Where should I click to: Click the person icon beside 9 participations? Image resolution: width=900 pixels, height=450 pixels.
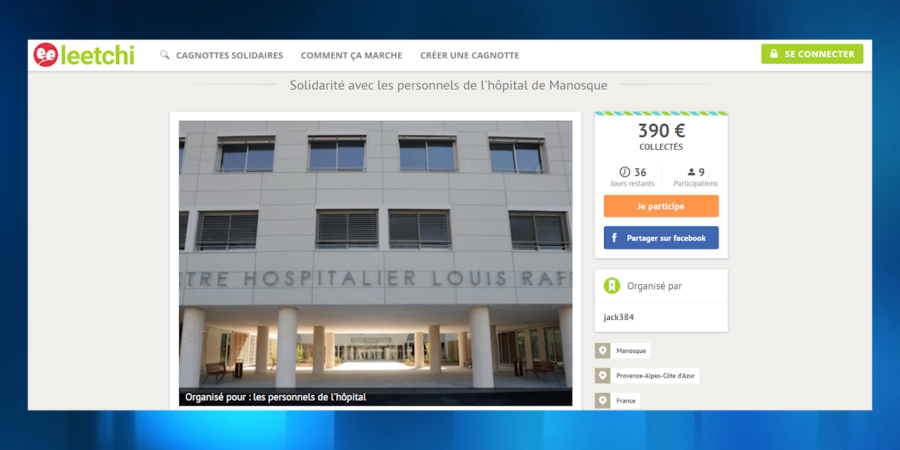(692, 172)
